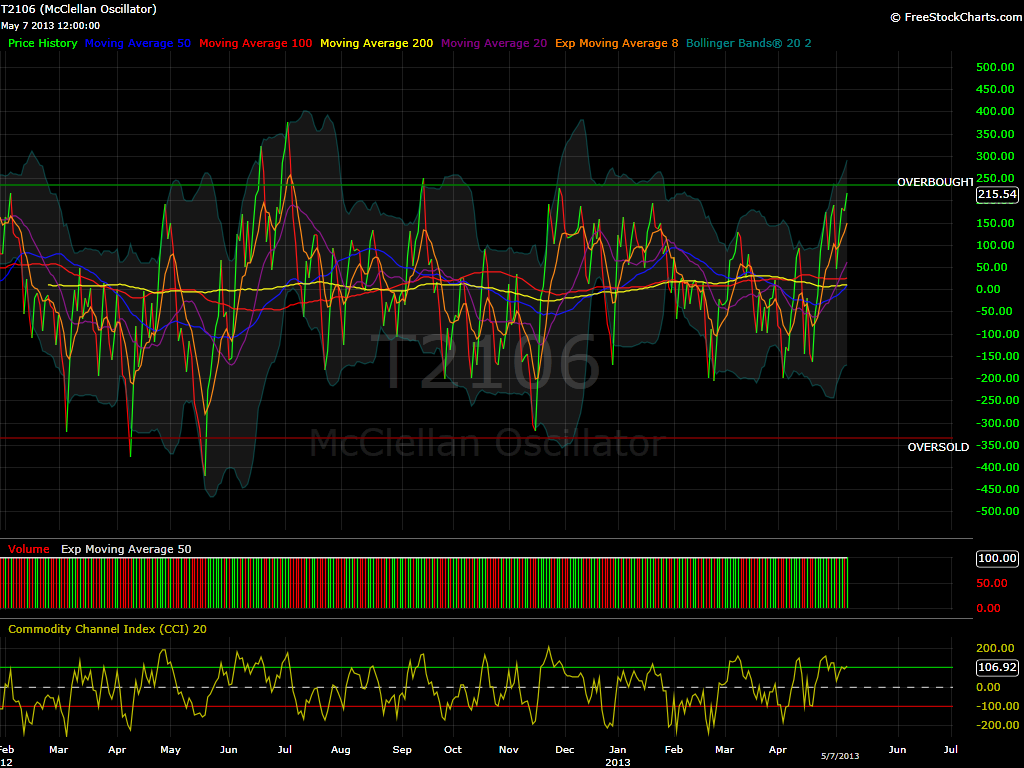This screenshot has height=768, width=1024.
Task: Click the Price History legend label
Action: (x=42, y=43)
